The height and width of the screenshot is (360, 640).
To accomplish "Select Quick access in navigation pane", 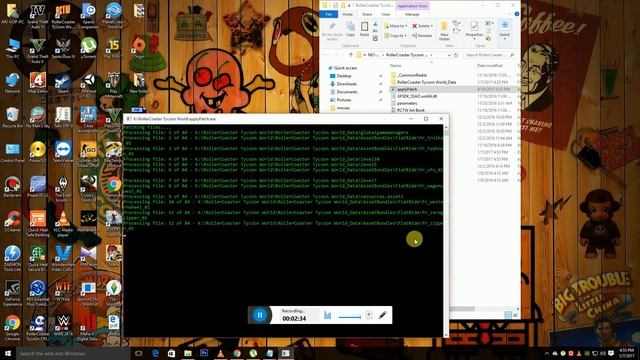I will click(x=345, y=68).
